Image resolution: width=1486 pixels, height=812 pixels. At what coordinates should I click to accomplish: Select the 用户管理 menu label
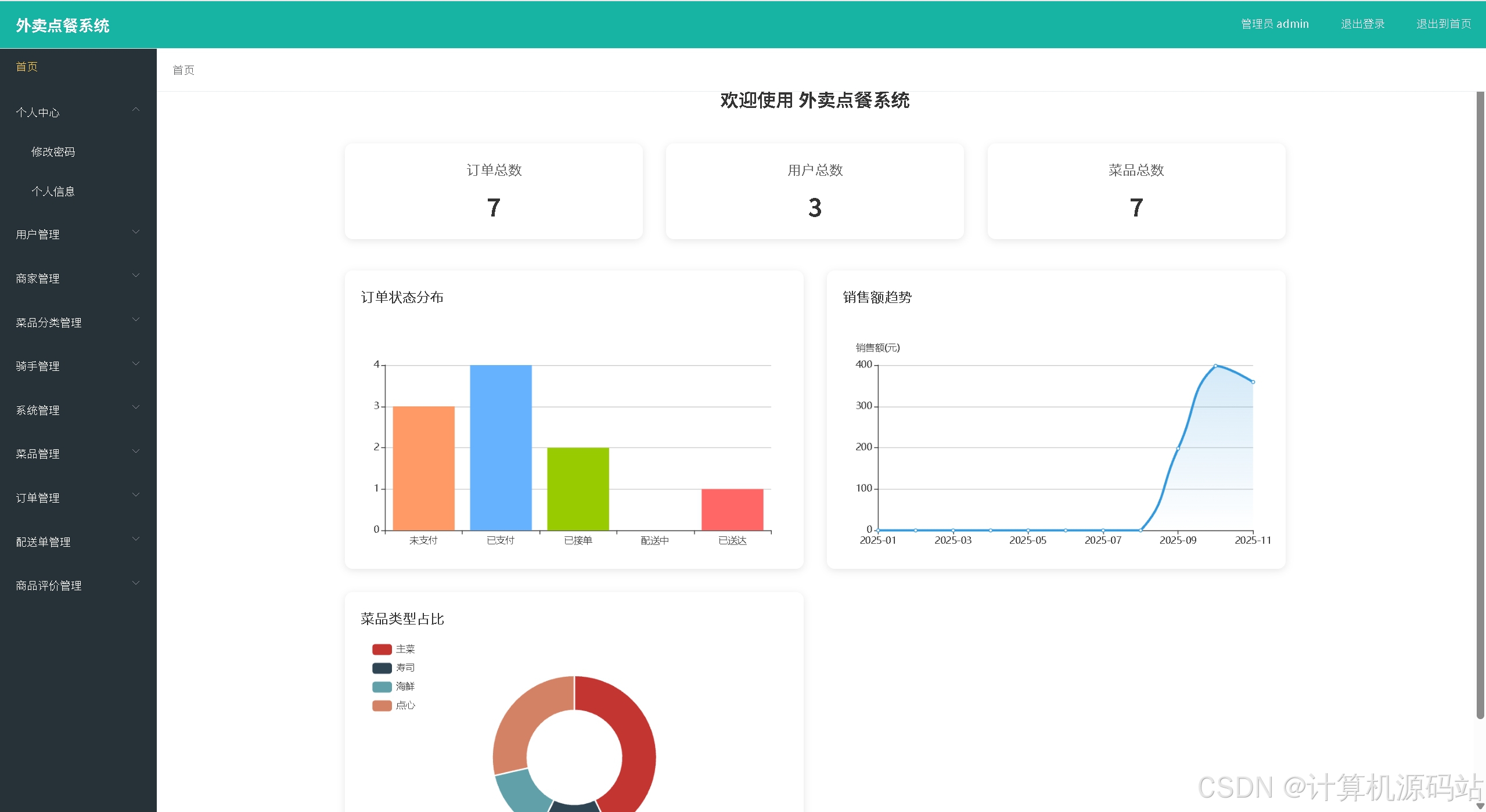(38, 234)
